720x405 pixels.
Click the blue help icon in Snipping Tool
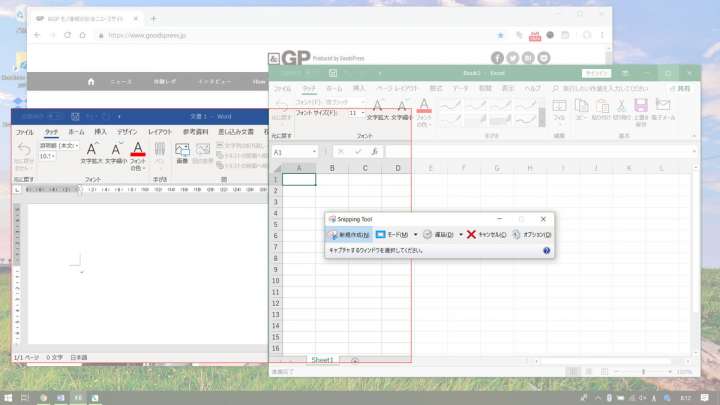coord(546,250)
